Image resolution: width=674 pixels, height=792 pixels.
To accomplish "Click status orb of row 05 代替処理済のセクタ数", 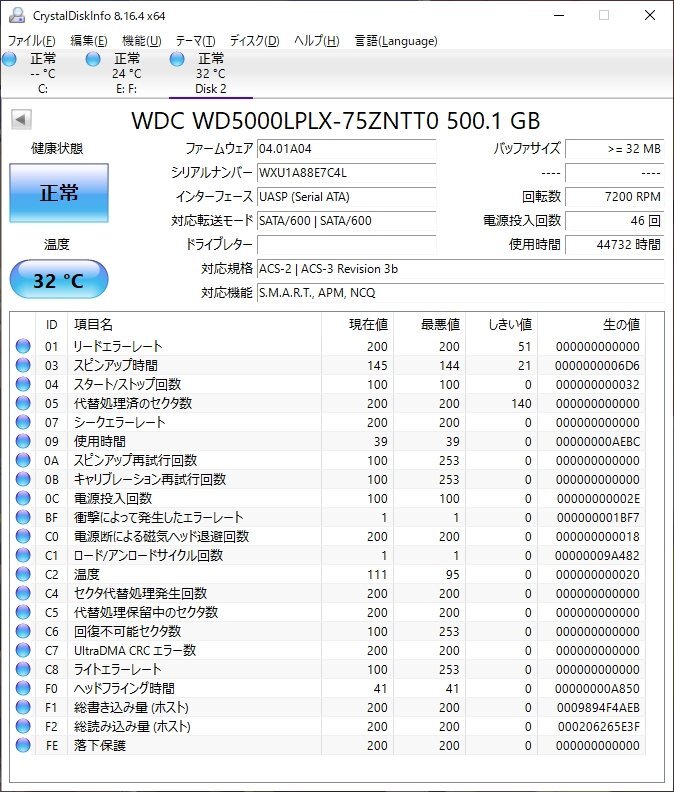I will 23,403.
